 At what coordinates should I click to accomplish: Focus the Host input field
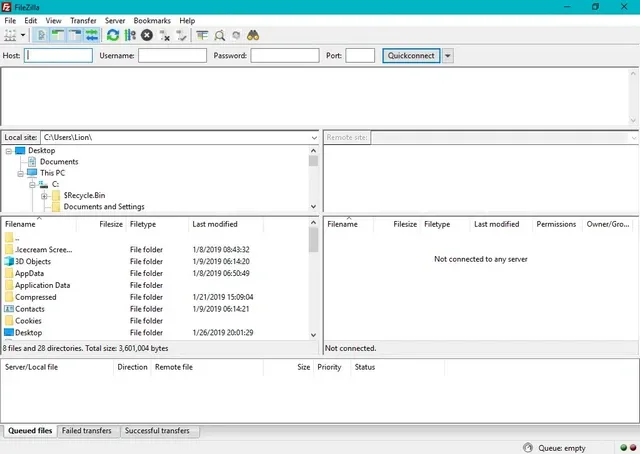pyautogui.click(x=58, y=56)
